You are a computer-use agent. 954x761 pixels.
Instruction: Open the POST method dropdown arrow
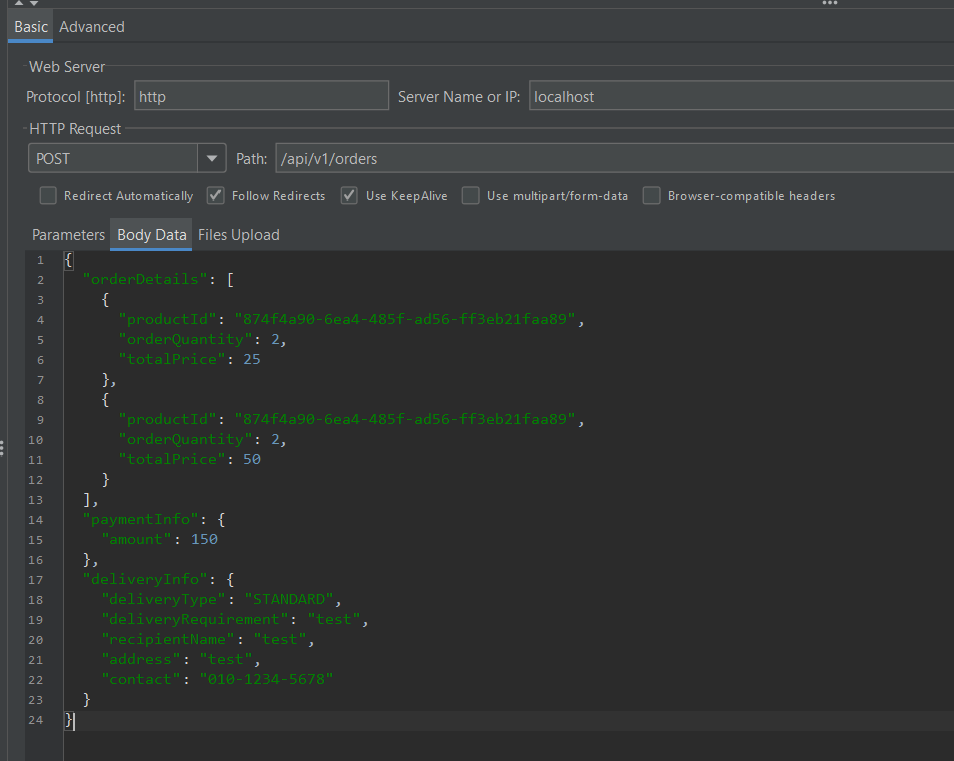pos(212,159)
